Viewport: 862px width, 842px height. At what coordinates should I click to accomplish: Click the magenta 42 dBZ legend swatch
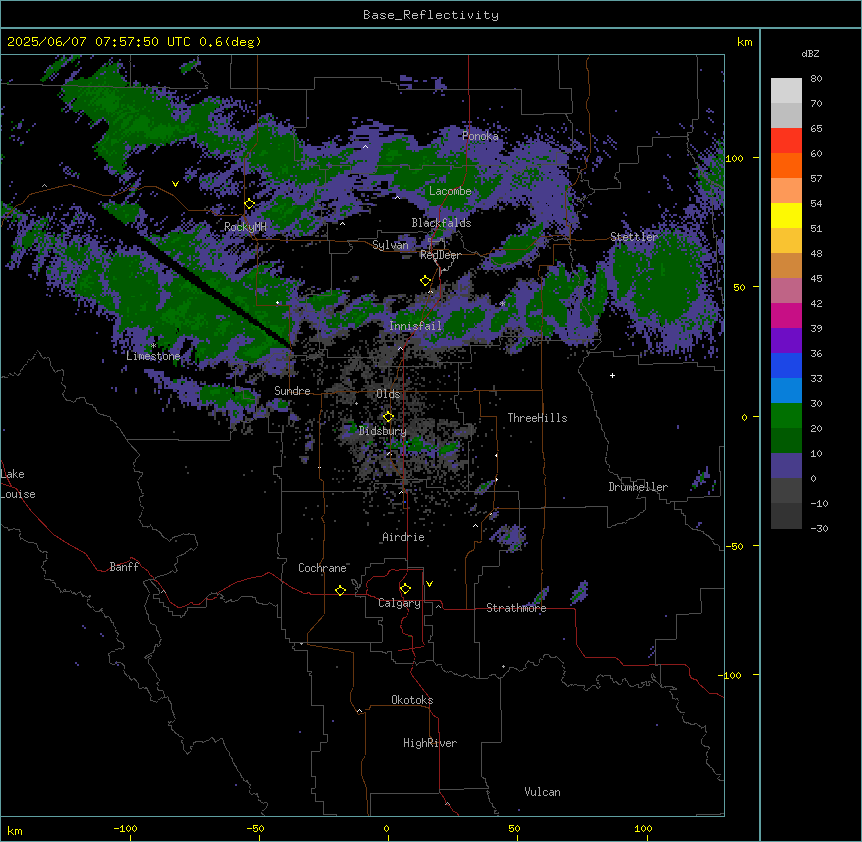pos(786,315)
